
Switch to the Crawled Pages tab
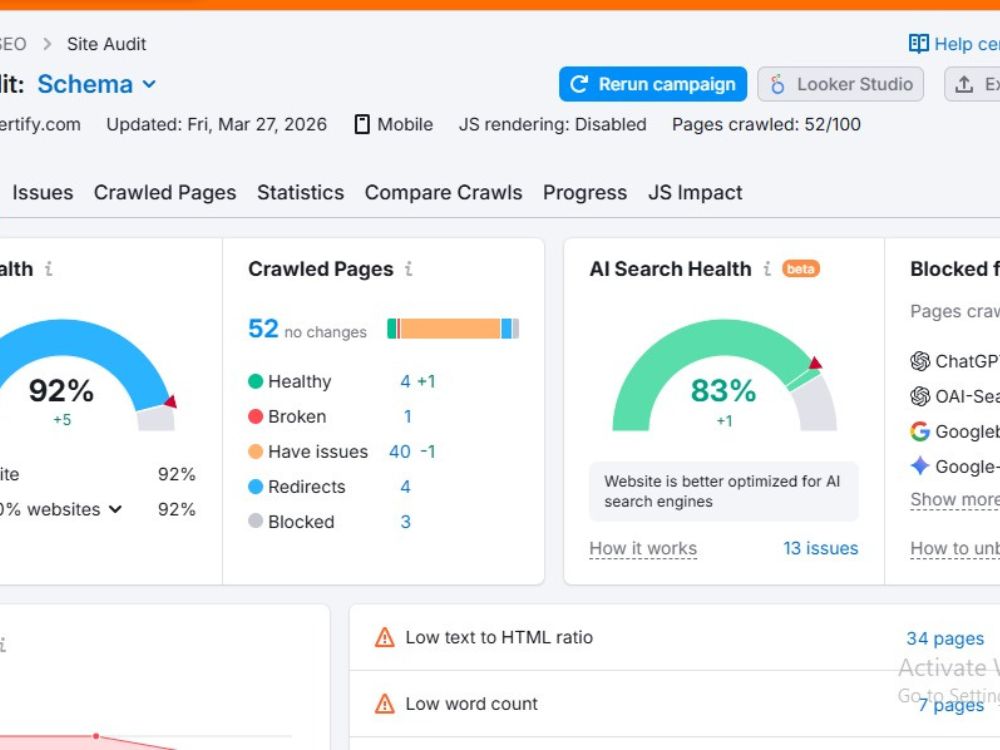pyautogui.click(x=165, y=193)
